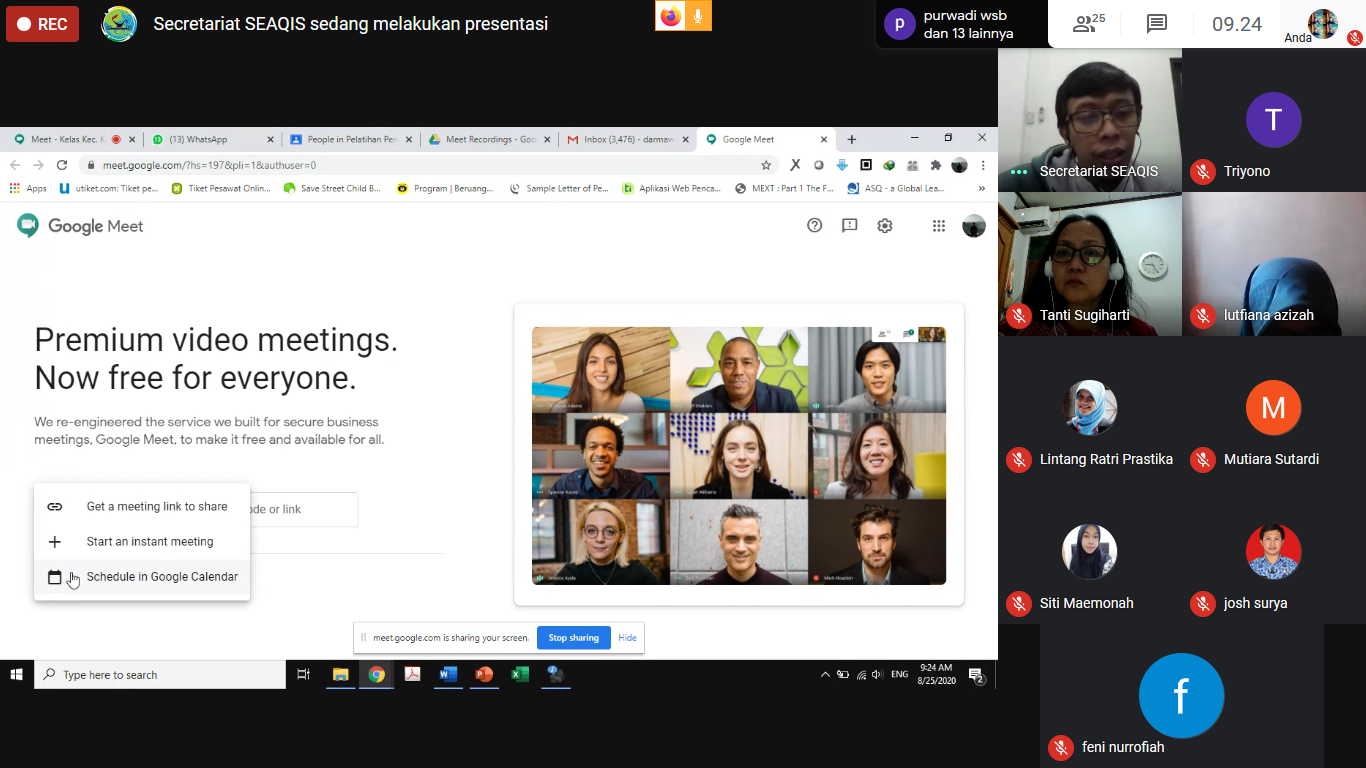The width and height of the screenshot is (1366, 768).
Task: Open PowerPoint from the Windows taskbar
Action: [484, 675]
